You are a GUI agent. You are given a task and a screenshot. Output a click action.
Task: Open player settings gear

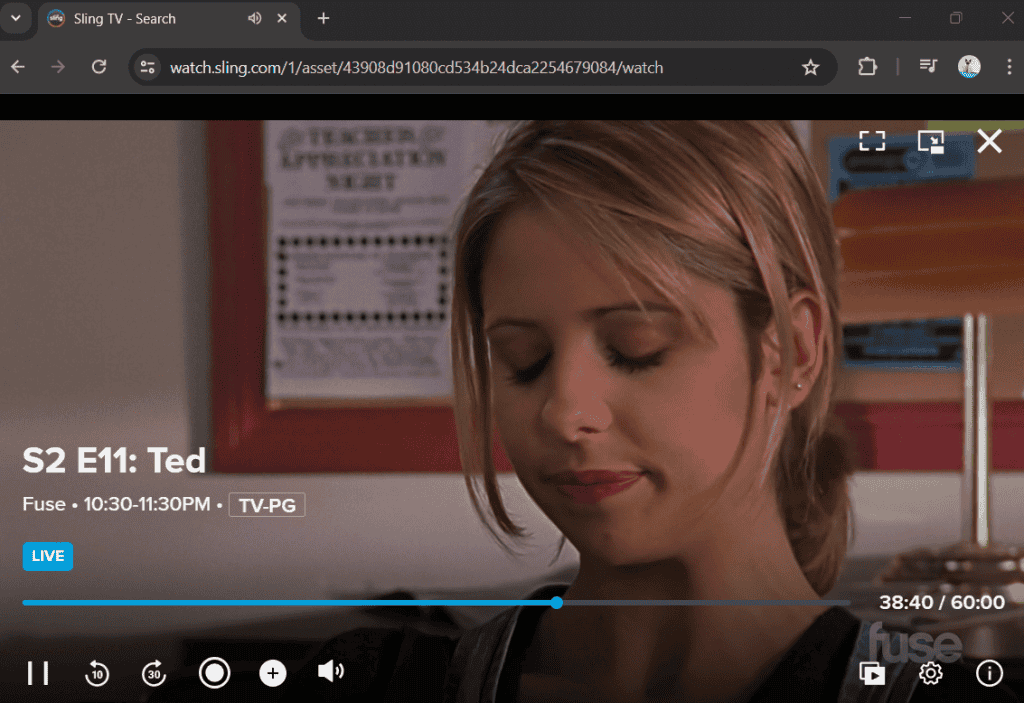point(931,673)
